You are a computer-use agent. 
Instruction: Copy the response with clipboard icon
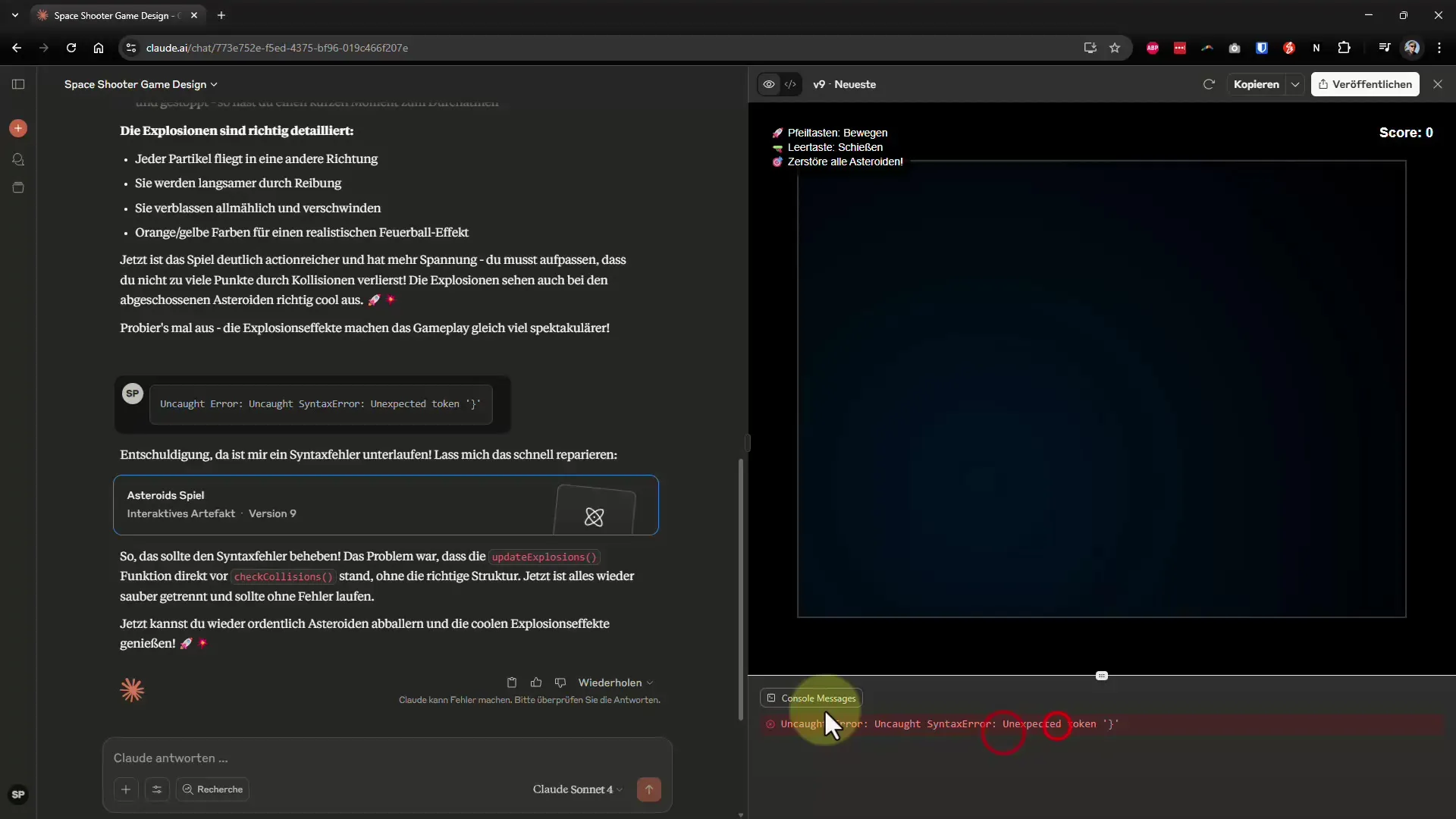(512, 682)
